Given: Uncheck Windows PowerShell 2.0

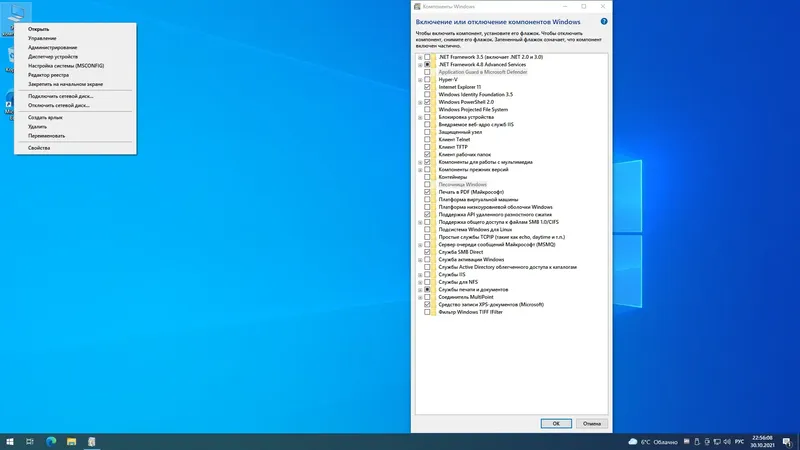Looking at the screenshot, I should pos(427,102).
